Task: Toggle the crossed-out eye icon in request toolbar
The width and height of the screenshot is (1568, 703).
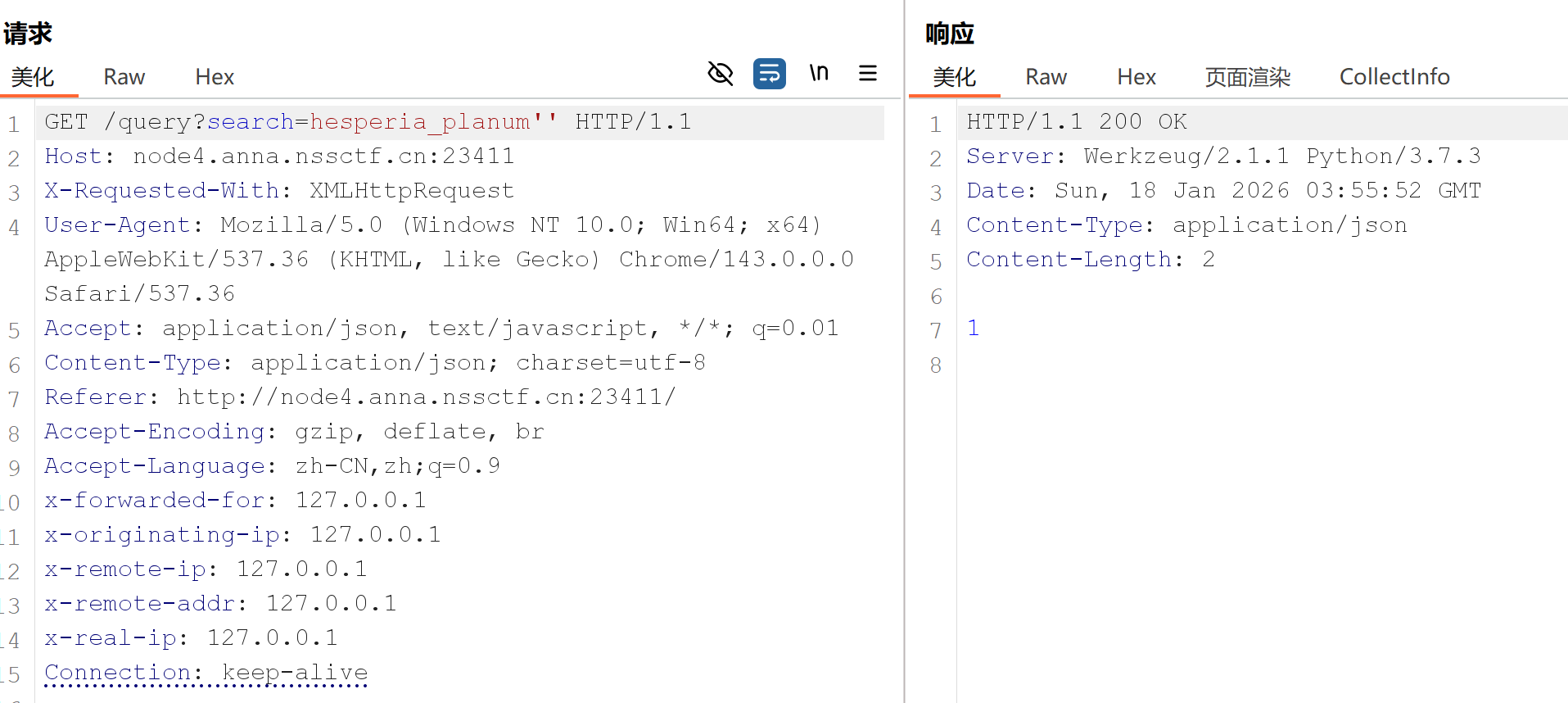Action: click(x=720, y=75)
